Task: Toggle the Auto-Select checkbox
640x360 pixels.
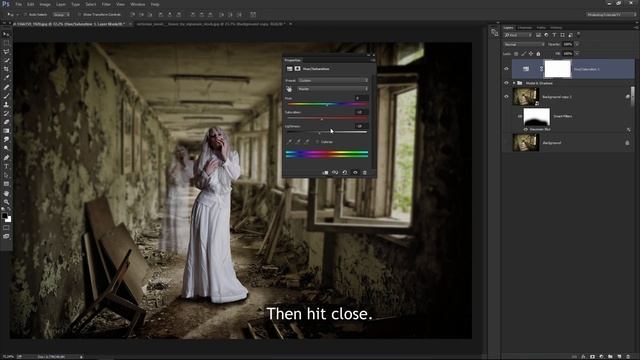Action: (x=25, y=14)
